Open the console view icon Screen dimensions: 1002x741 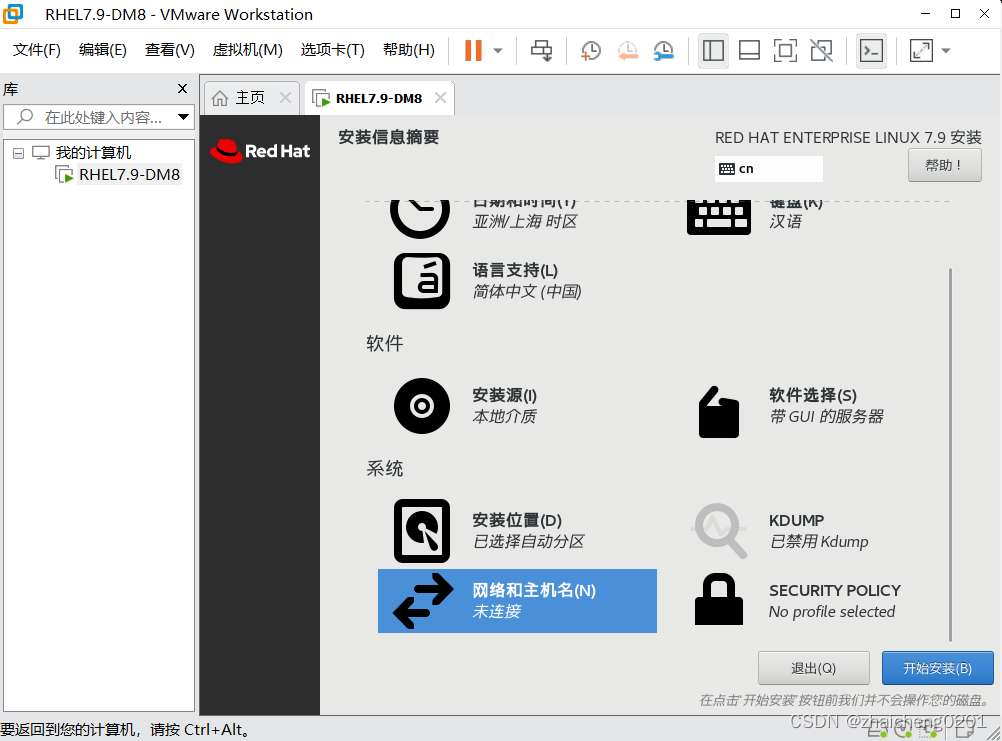coord(872,50)
